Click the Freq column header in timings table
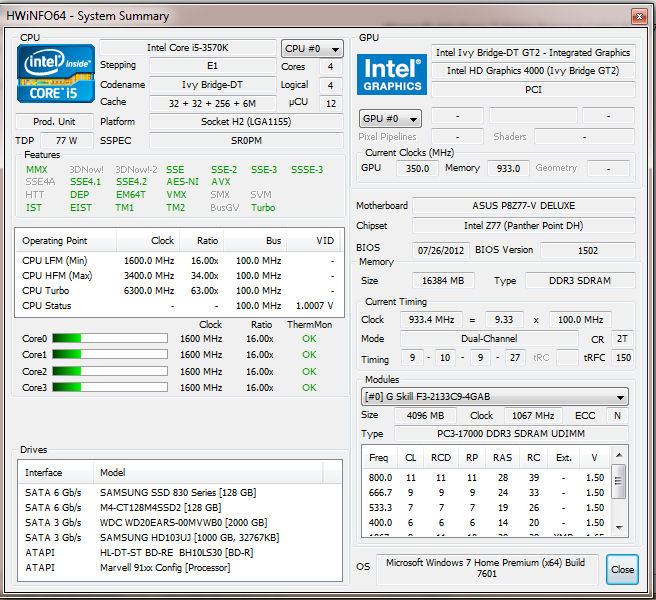Viewport: 656px width, 600px height. point(379,458)
